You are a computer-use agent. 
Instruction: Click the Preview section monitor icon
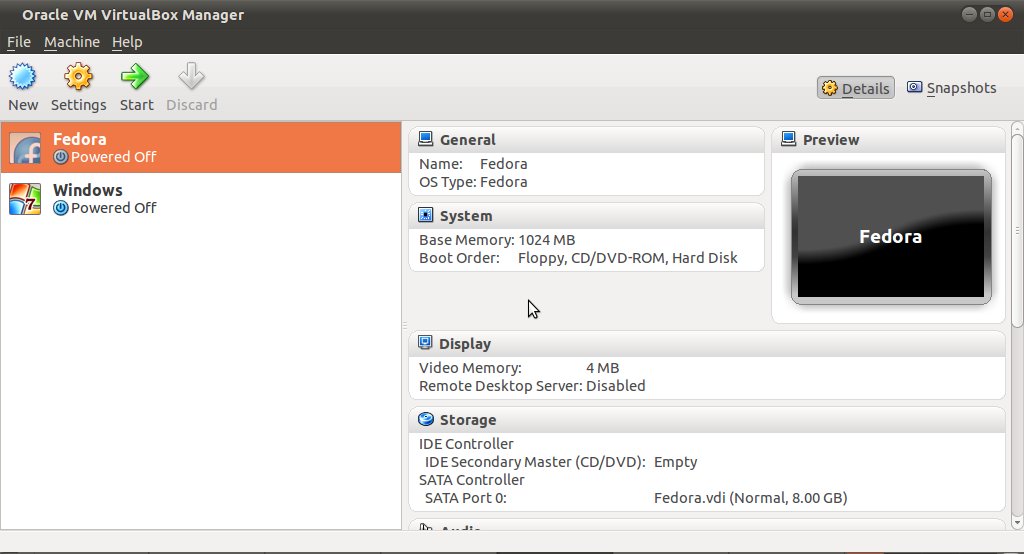tap(789, 139)
